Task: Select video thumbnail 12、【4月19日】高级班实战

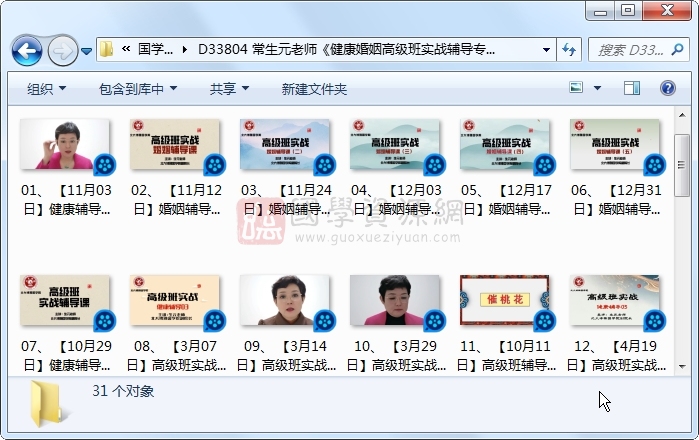Action: click(x=616, y=301)
